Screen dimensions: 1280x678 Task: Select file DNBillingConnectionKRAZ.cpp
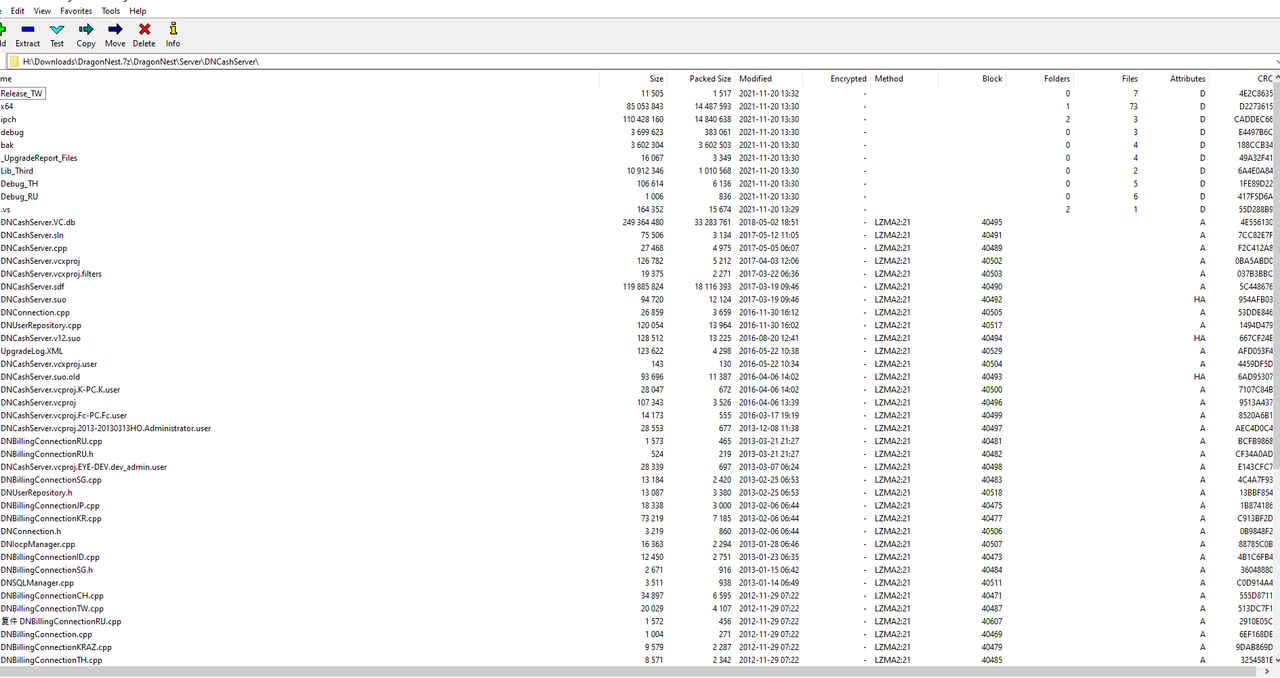tap(56, 647)
